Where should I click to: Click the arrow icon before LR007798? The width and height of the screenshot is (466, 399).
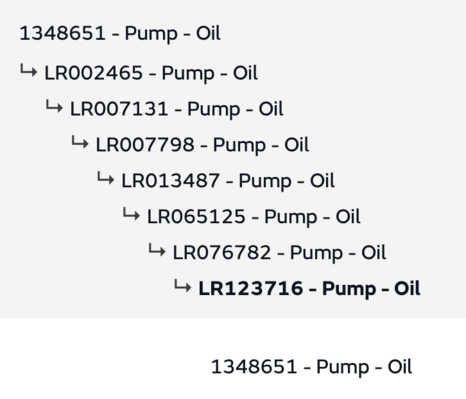[x=80, y=142]
